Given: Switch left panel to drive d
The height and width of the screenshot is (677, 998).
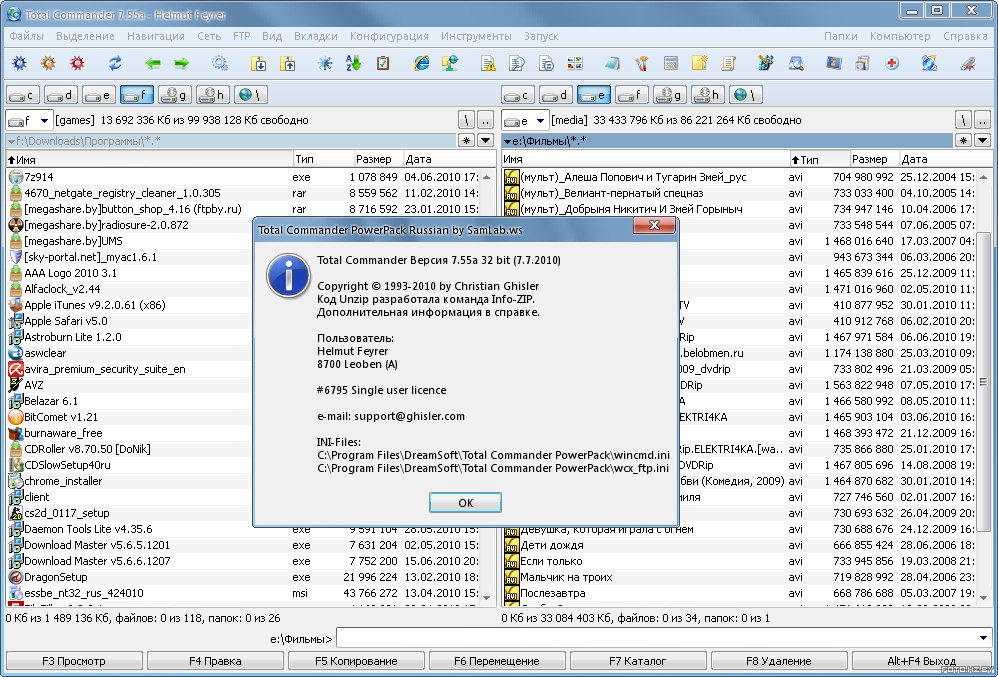Looking at the screenshot, I should click(x=61, y=95).
